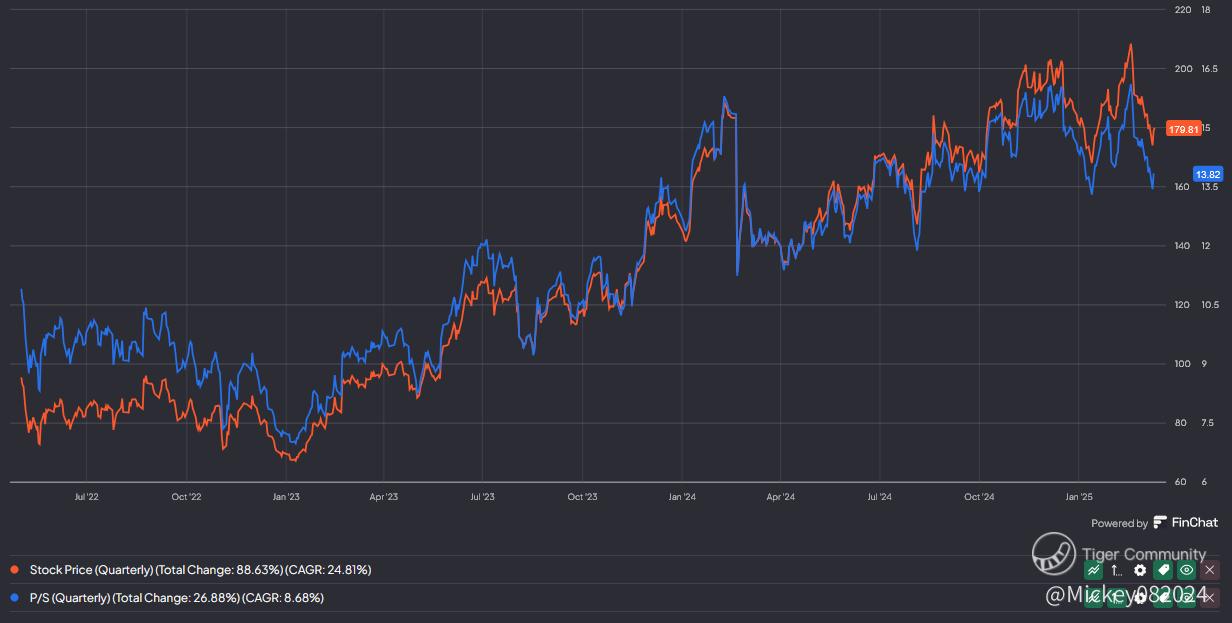Open settings gear for the P/S series
Image resolution: width=1232 pixels, height=623 pixels.
coord(1140,597)
